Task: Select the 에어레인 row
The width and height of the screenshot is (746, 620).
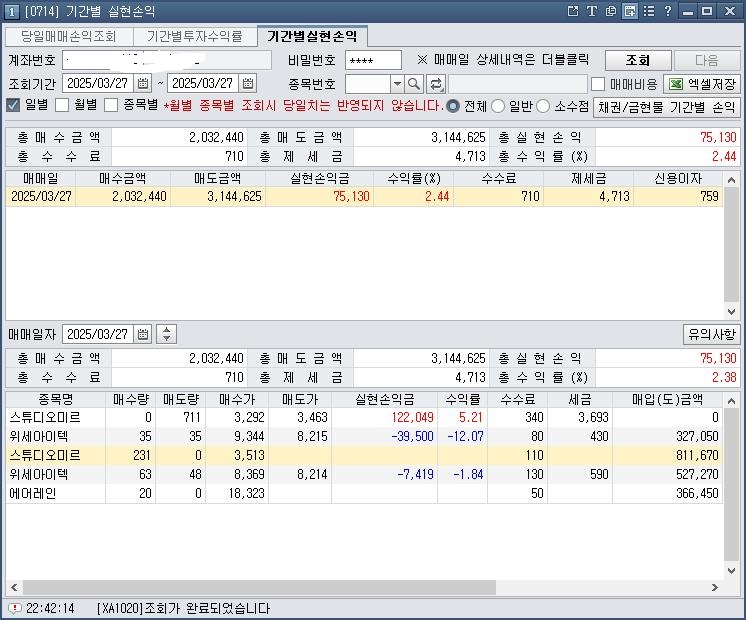Action: click(364, 493)
